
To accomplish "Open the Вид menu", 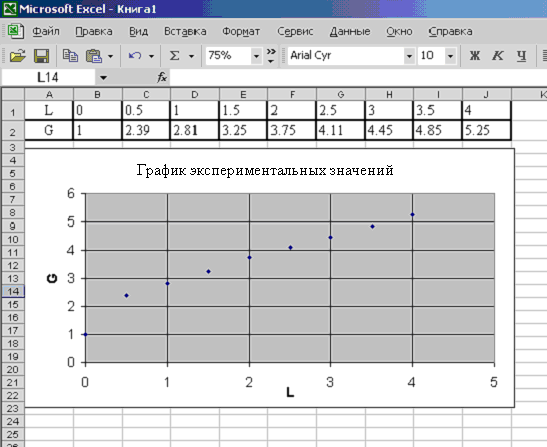I will pyautogui.click(x=138, y=31).
